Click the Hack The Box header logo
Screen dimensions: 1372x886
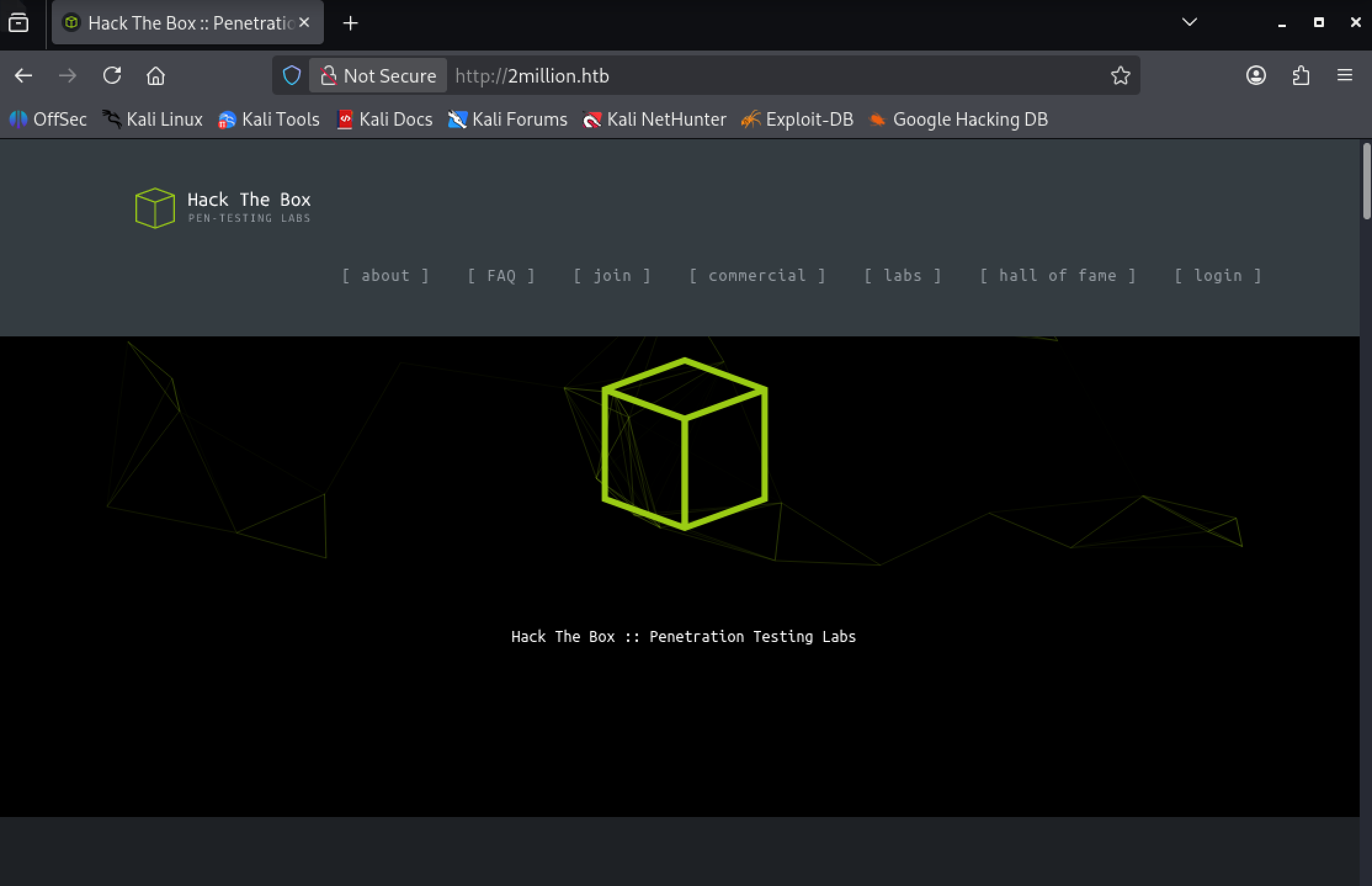point(223,208)
